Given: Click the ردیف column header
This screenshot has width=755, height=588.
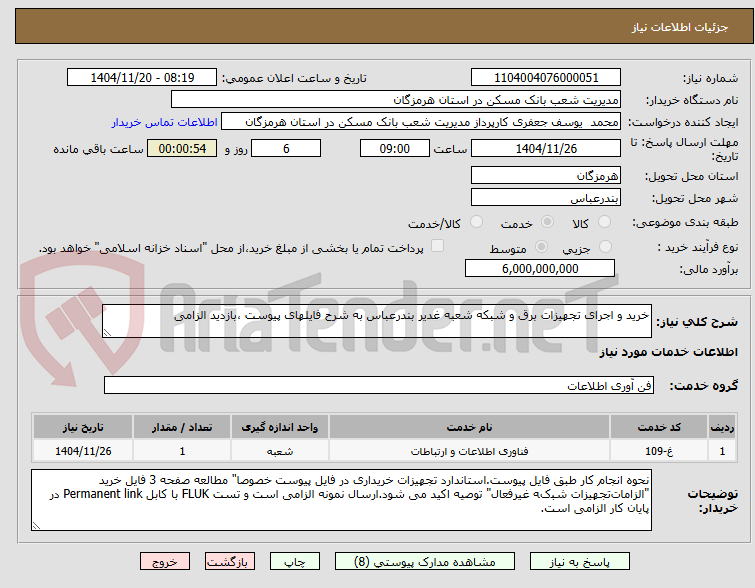Looking at the screenshot, I should coord(722,427).
